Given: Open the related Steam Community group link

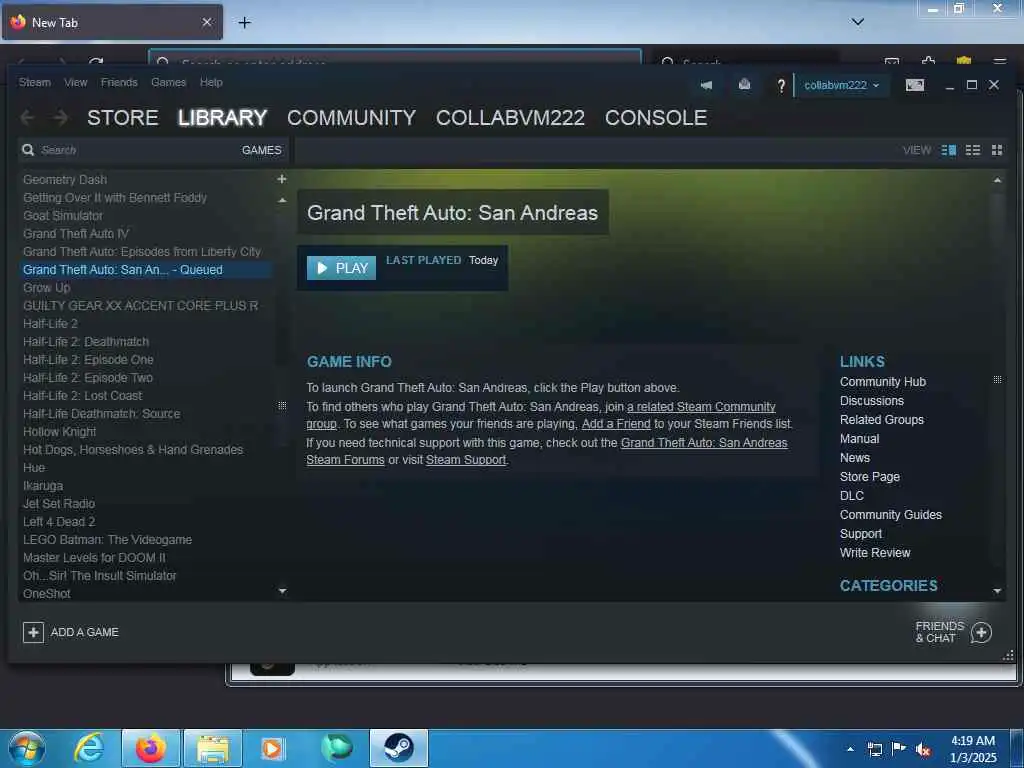Looking at the screenshot, I should click(701, 407).
